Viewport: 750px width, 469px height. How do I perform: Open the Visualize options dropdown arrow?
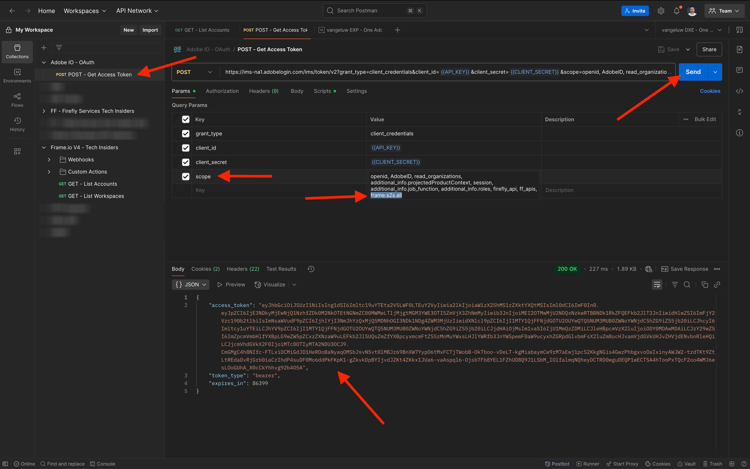pyautogui.click(x=294, y=284)
